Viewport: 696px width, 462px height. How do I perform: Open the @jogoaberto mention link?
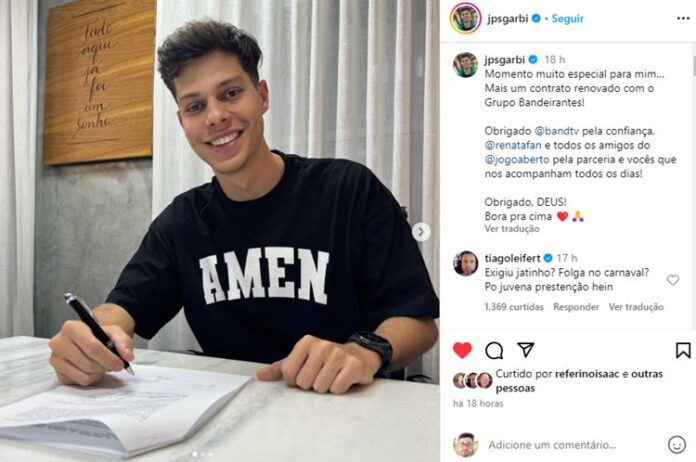[517, 159]
